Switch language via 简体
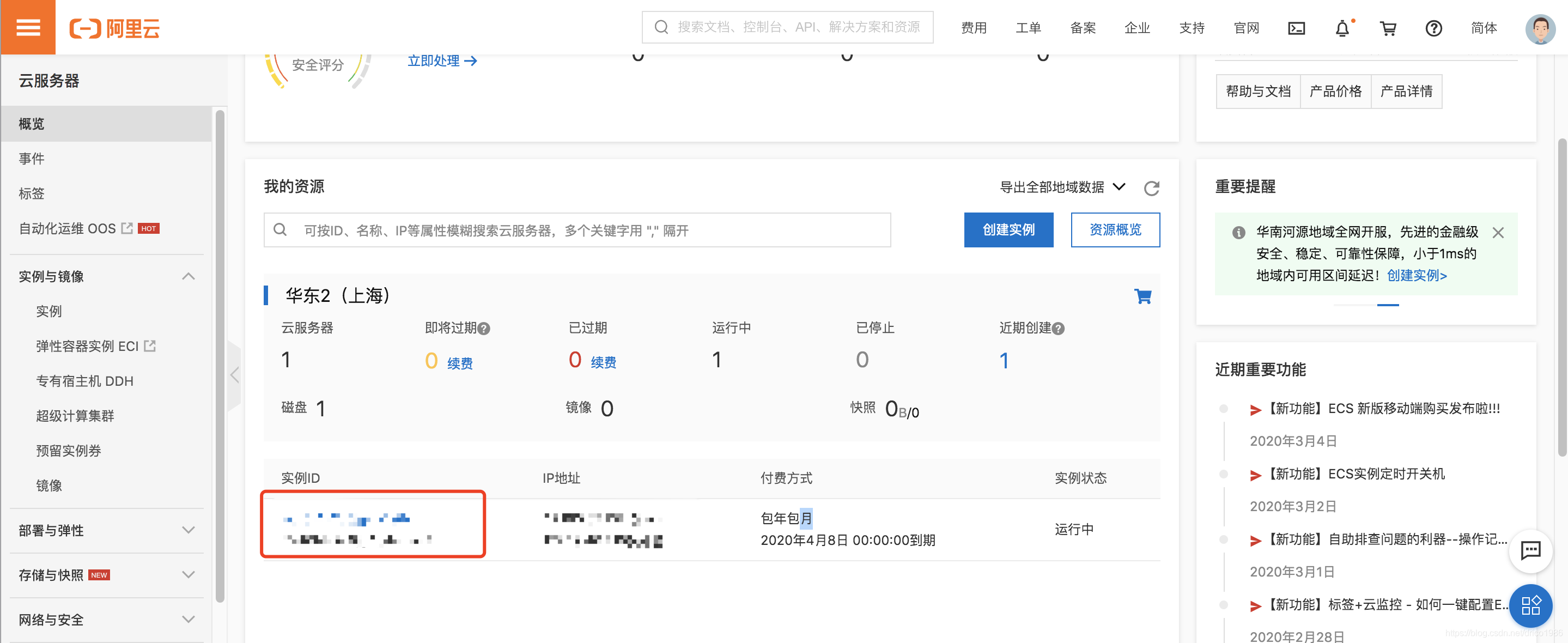Screen dimensions: 1568x643 click(x=1484, y=28)
